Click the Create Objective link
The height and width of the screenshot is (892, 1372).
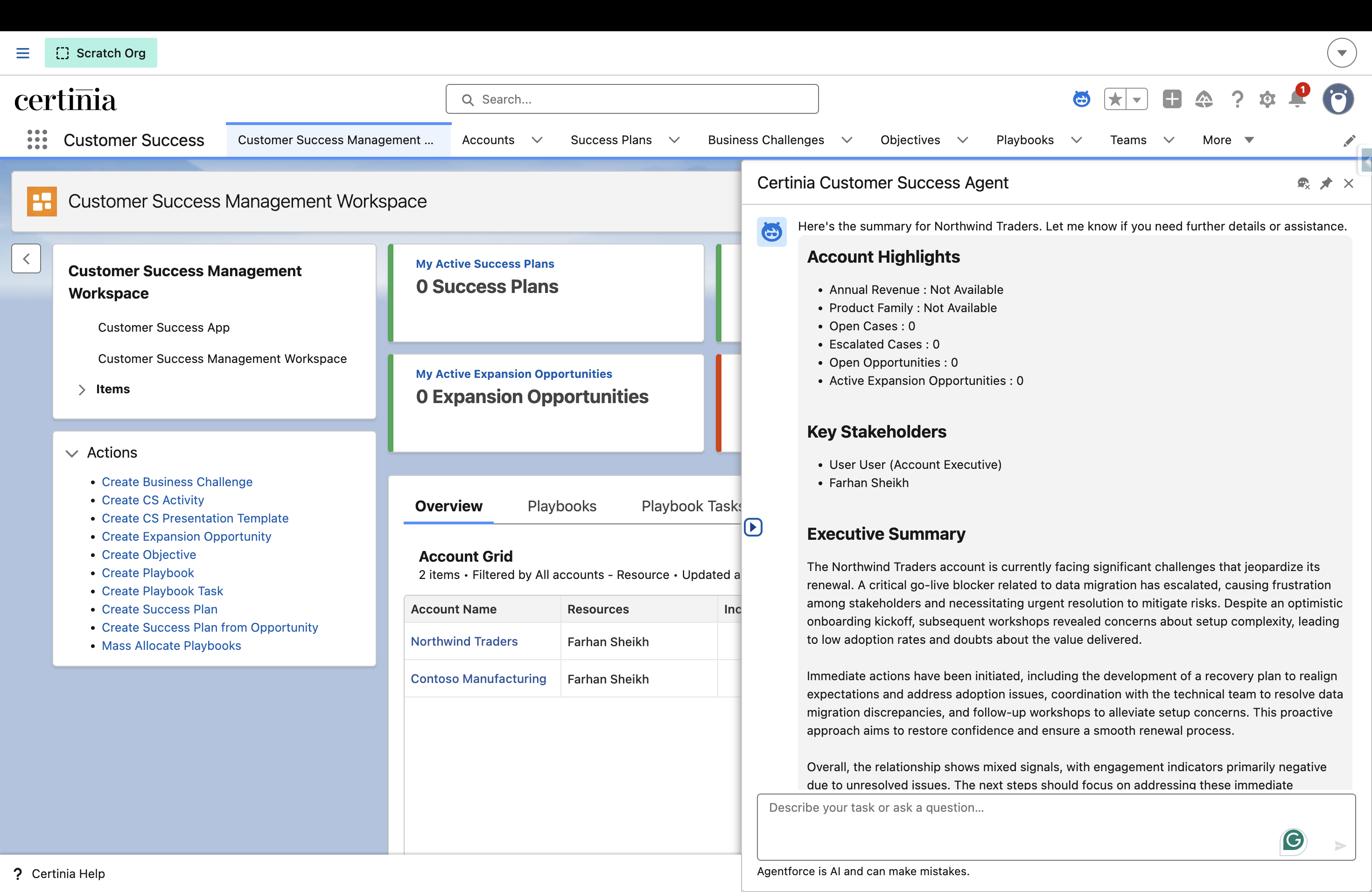pyautogui.click(x=149, y=554)
